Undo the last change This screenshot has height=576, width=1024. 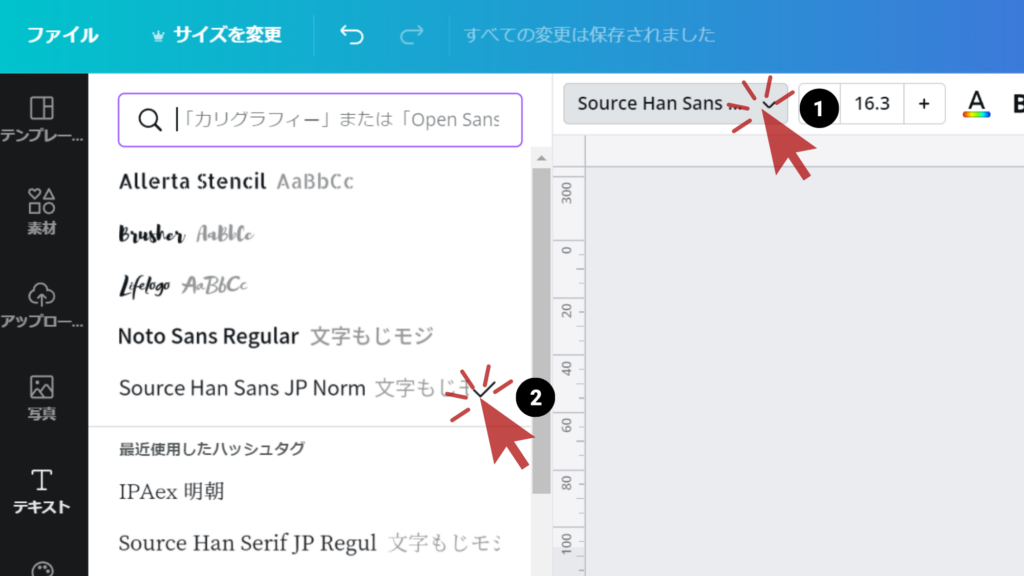(351, 35)
